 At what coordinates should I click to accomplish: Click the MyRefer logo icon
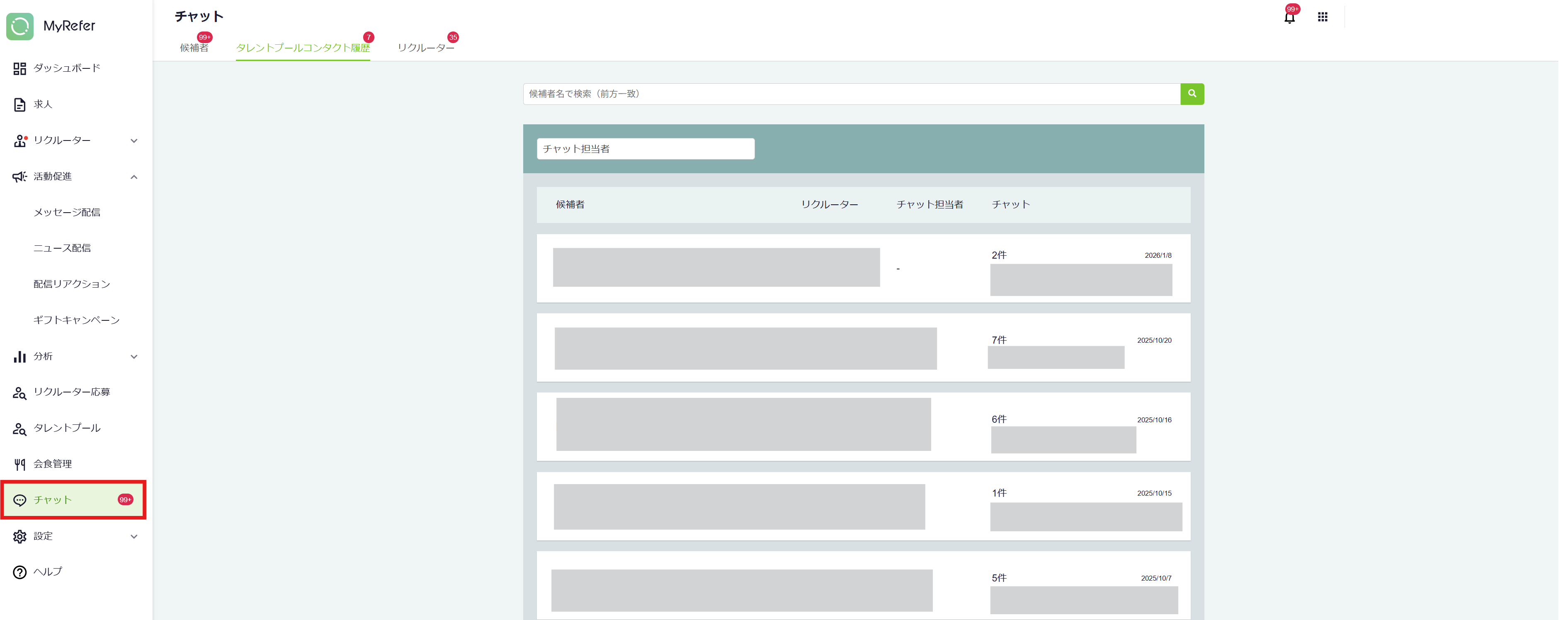(x=20, y=26)
